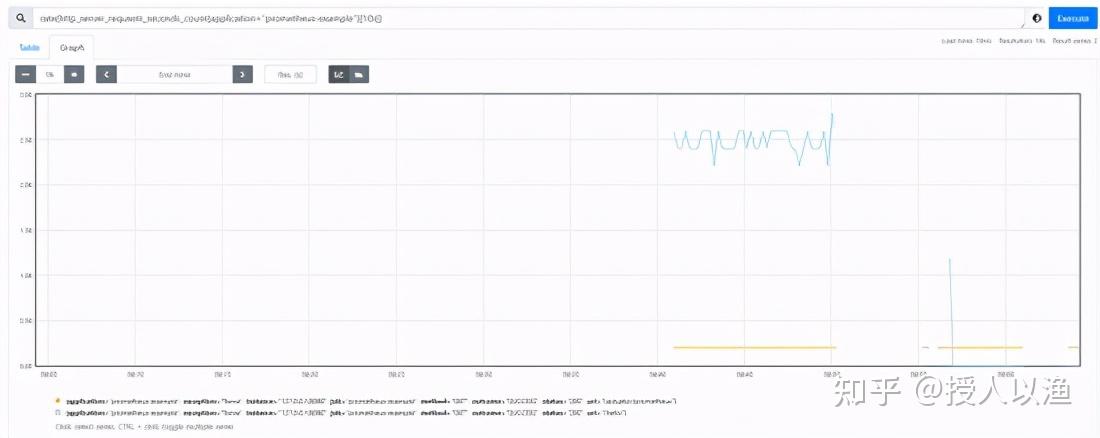1100x438 pixels.
Task: Click inside the PromQL expression input field
Action: pyautogui.click(x=530, y=18)
